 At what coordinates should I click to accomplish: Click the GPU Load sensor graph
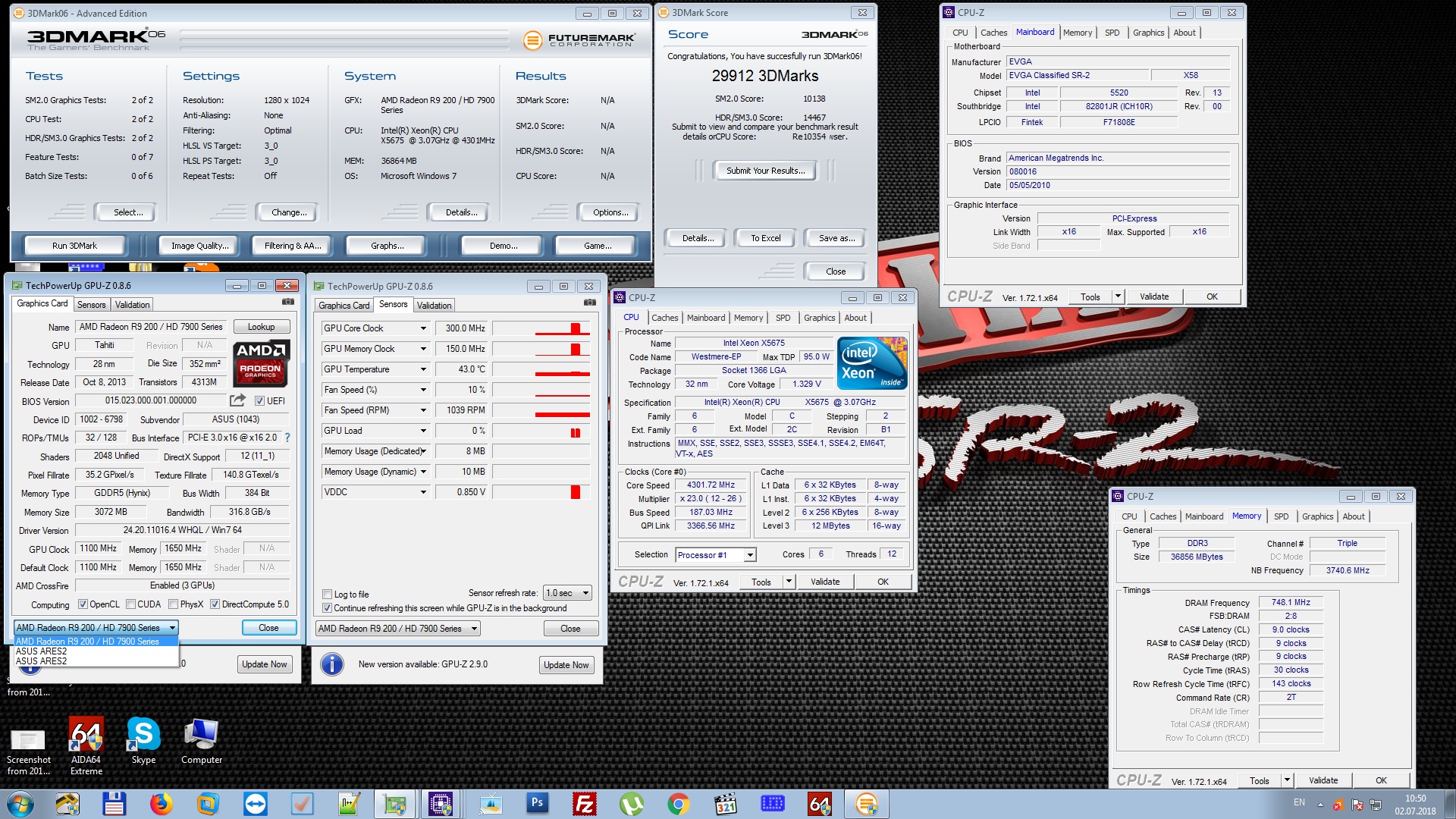click(x=541, y=431)
